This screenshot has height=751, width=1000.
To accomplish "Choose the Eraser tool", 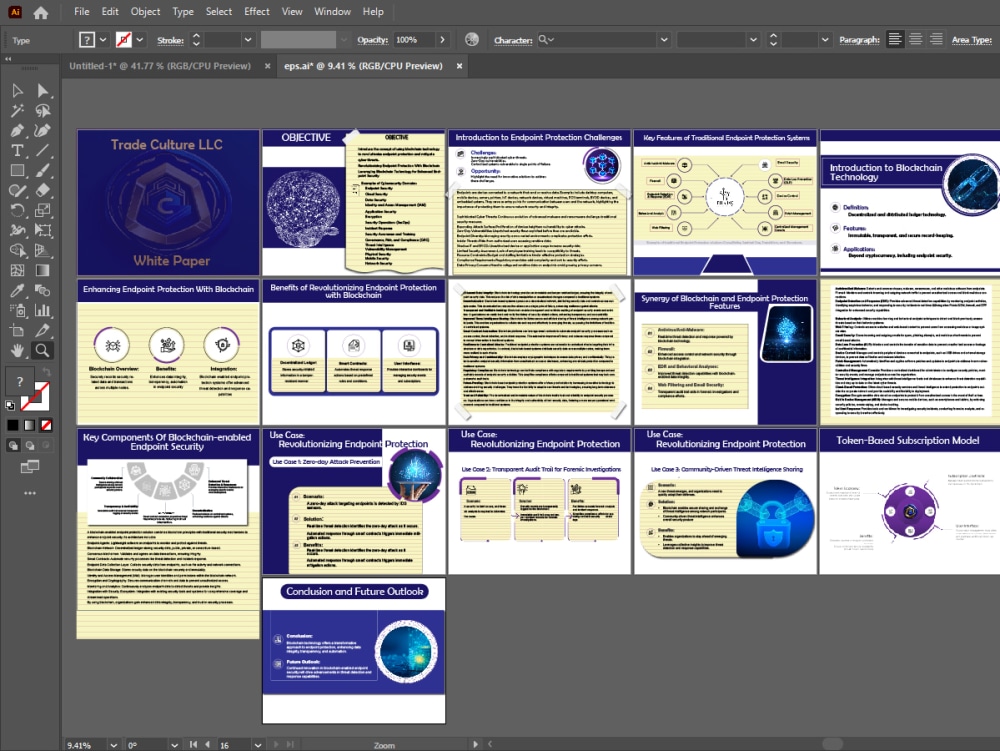I will 43,190.
